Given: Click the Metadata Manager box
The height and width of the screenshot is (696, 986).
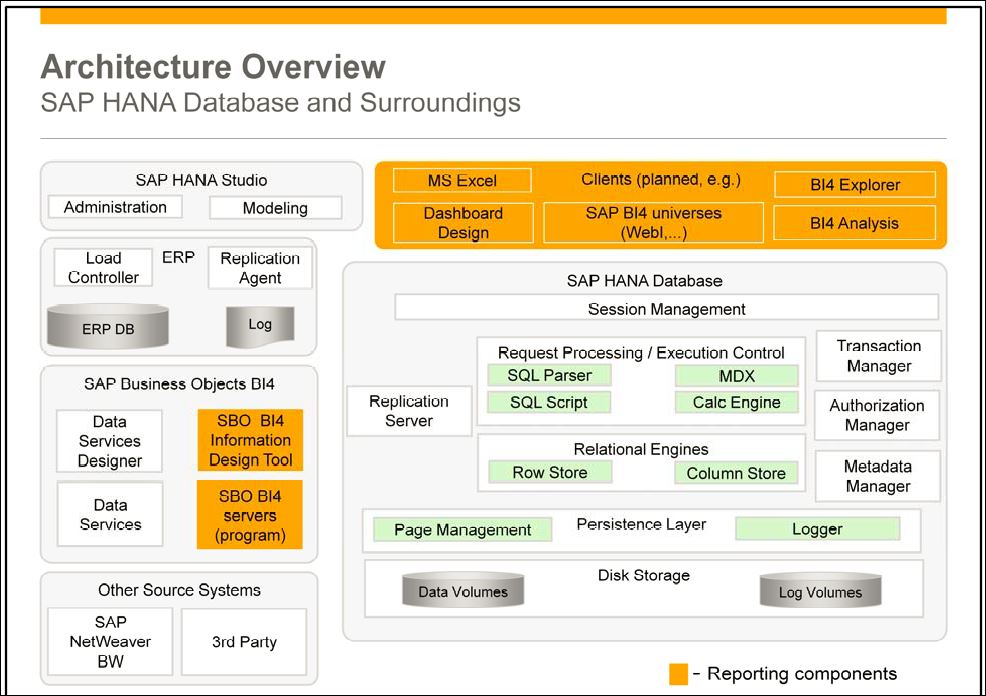Looking at the screenshot, I should pos(878,476).
